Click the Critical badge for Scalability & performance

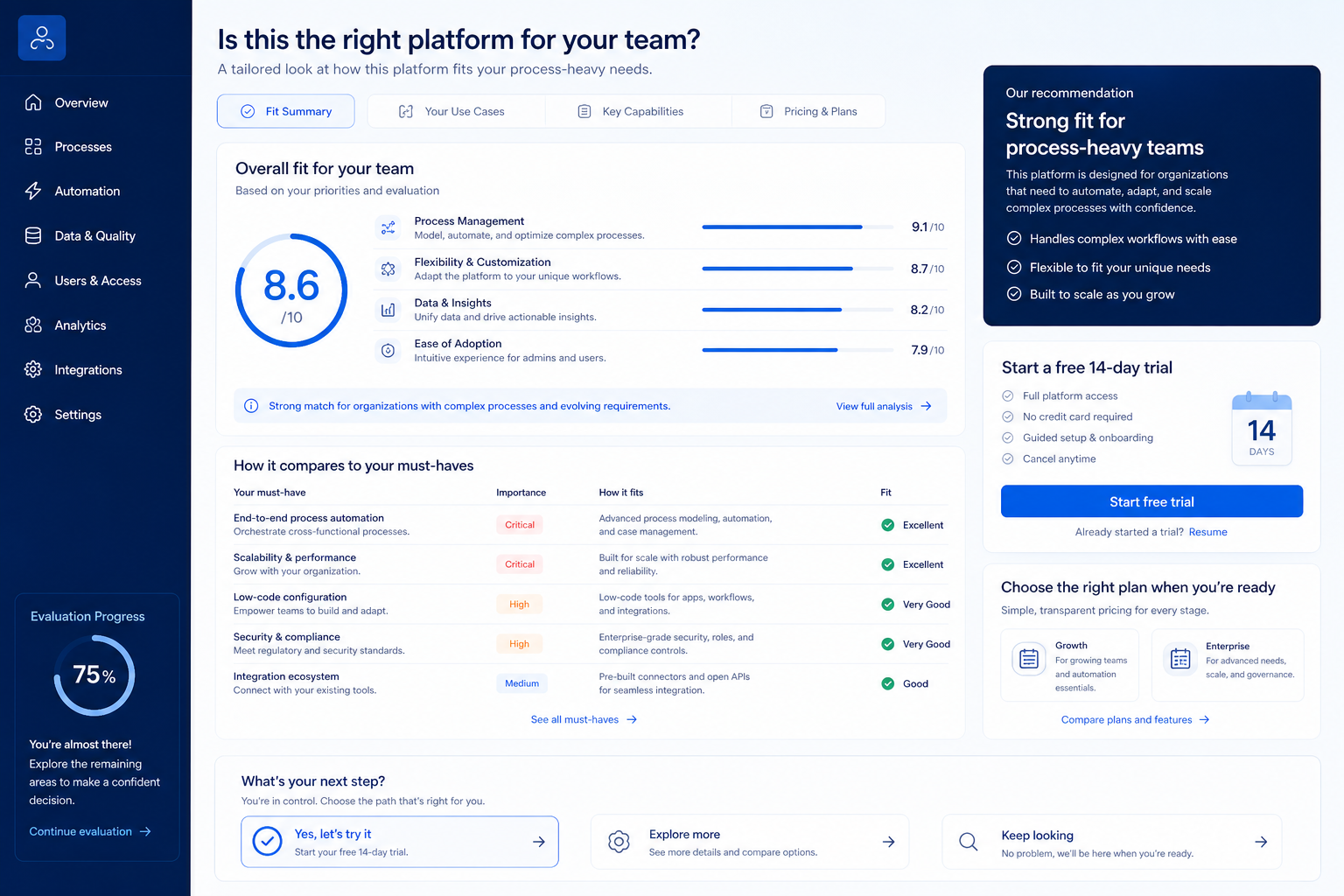[x=519, y=564]
